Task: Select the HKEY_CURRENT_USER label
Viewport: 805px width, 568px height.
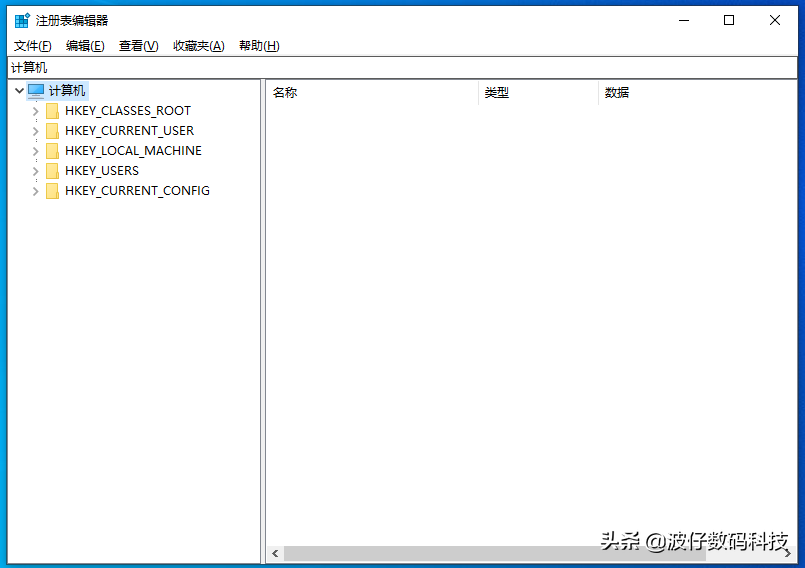Action: [129, 131]
